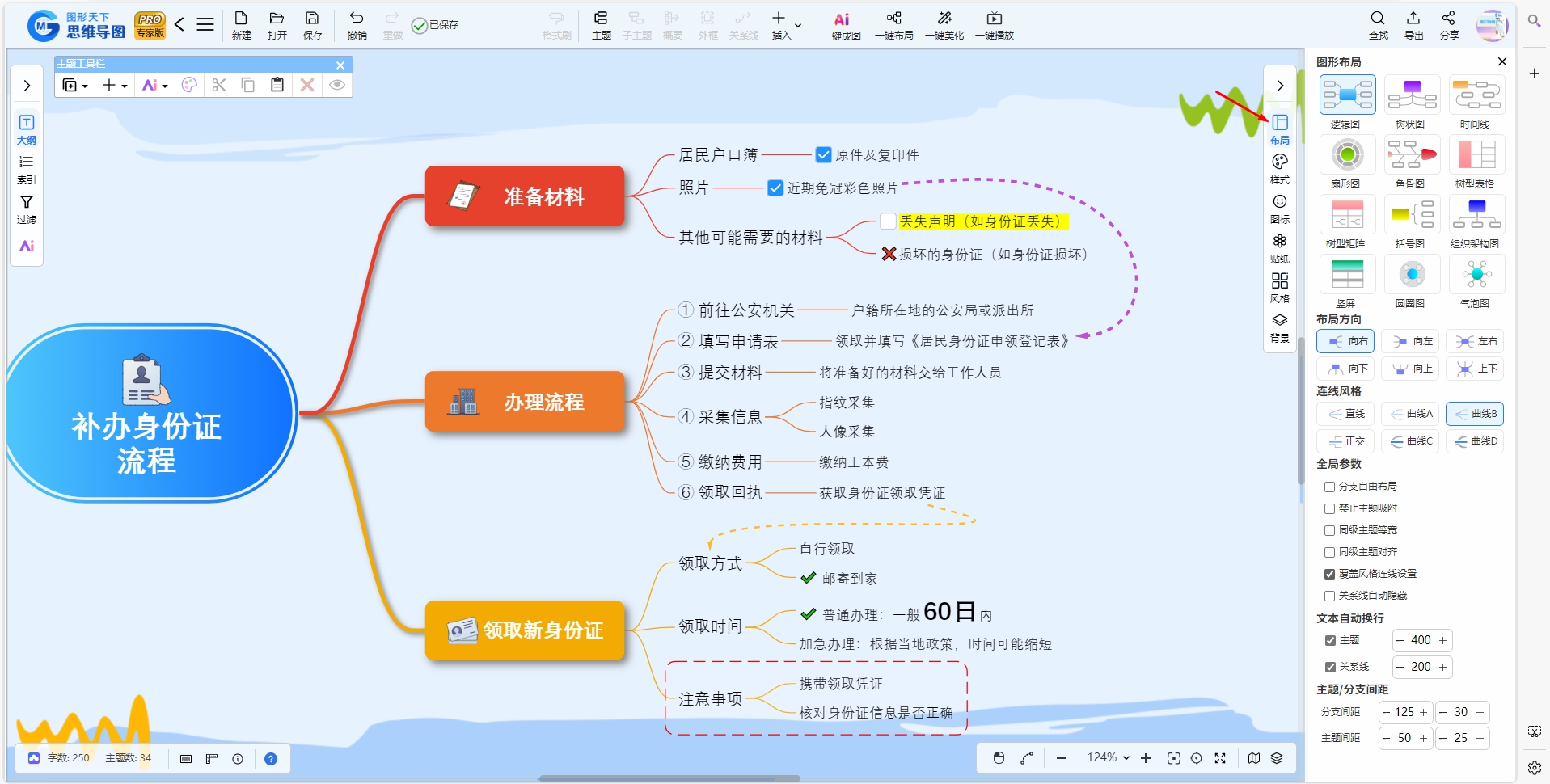
Task: Choose 曲线B connector style
Action: coord(1475,414)
